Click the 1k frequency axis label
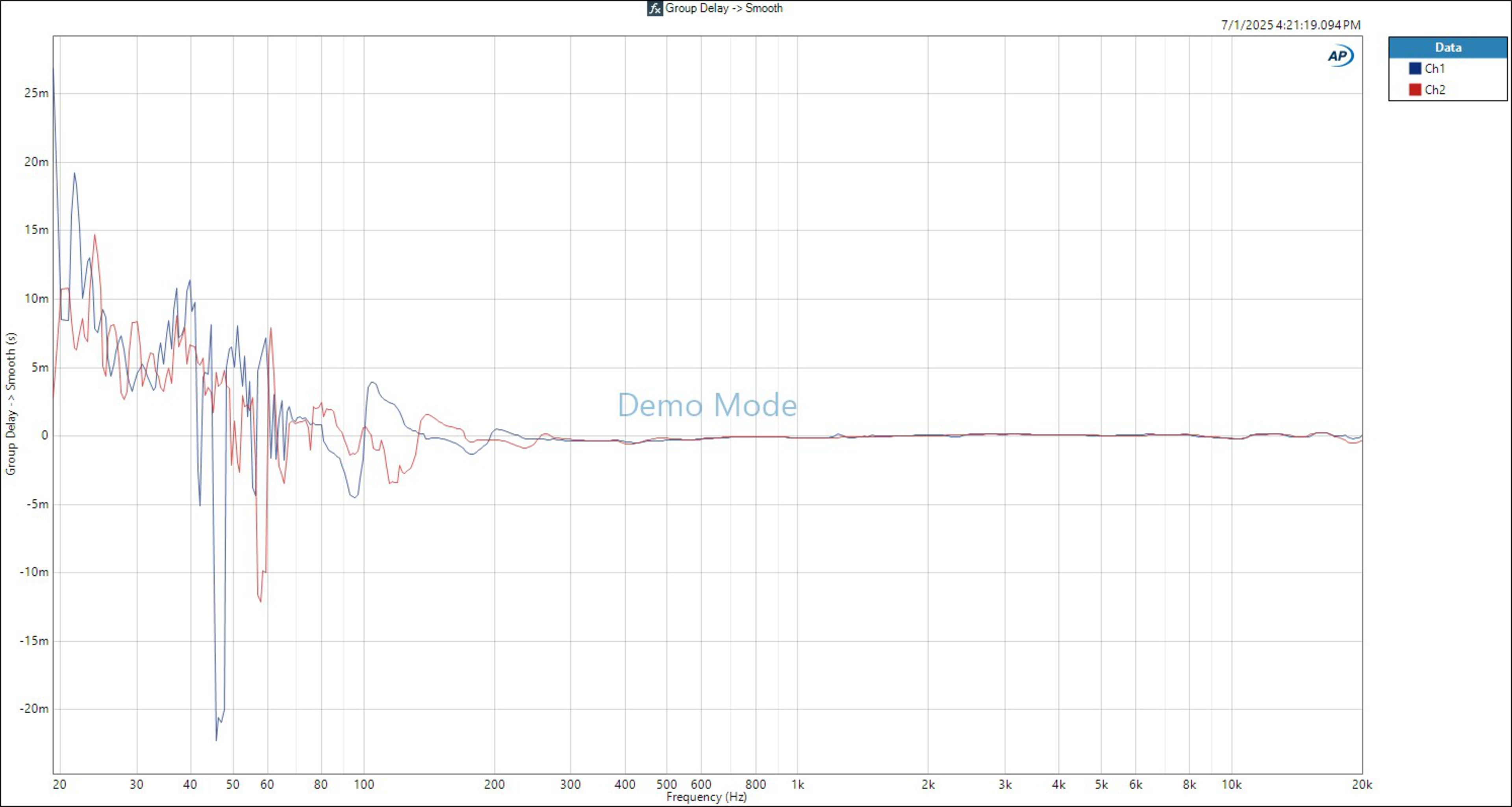Image resolution: width=1512 pixels, height=807 pixels. (x=797, y=785)
